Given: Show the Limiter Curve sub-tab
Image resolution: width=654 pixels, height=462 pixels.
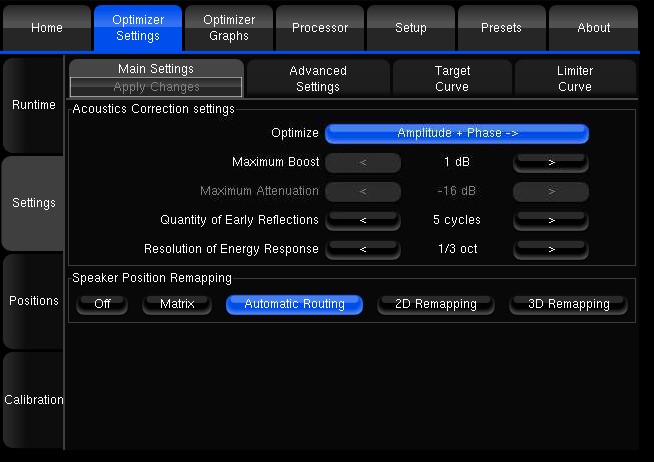Looking at the screenshot, I should pyautogui.click(x=574, y=79).
